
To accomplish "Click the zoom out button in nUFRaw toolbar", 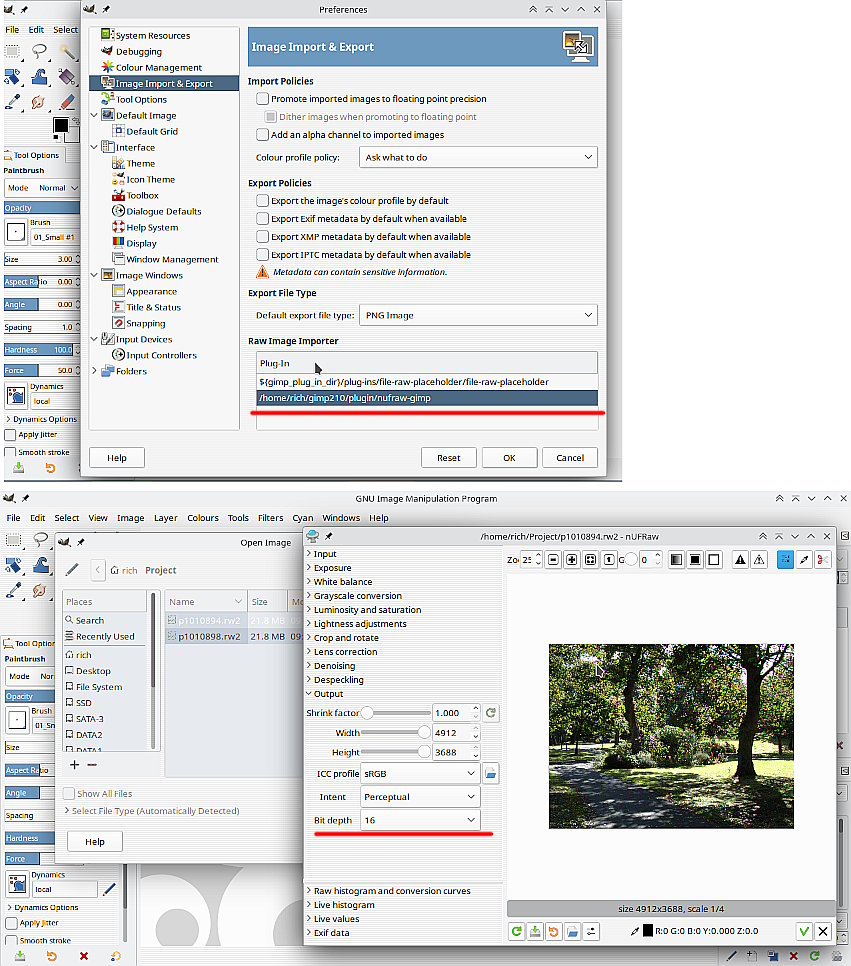I will [x=553, y=559].
